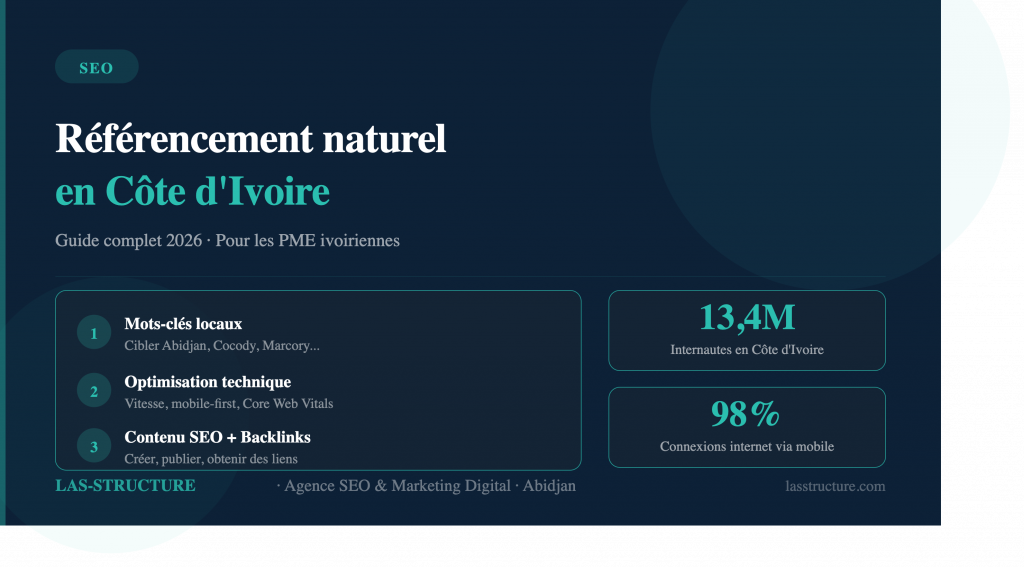Click "Internautes en Côte d'Ivoire" label

(747, 349)
